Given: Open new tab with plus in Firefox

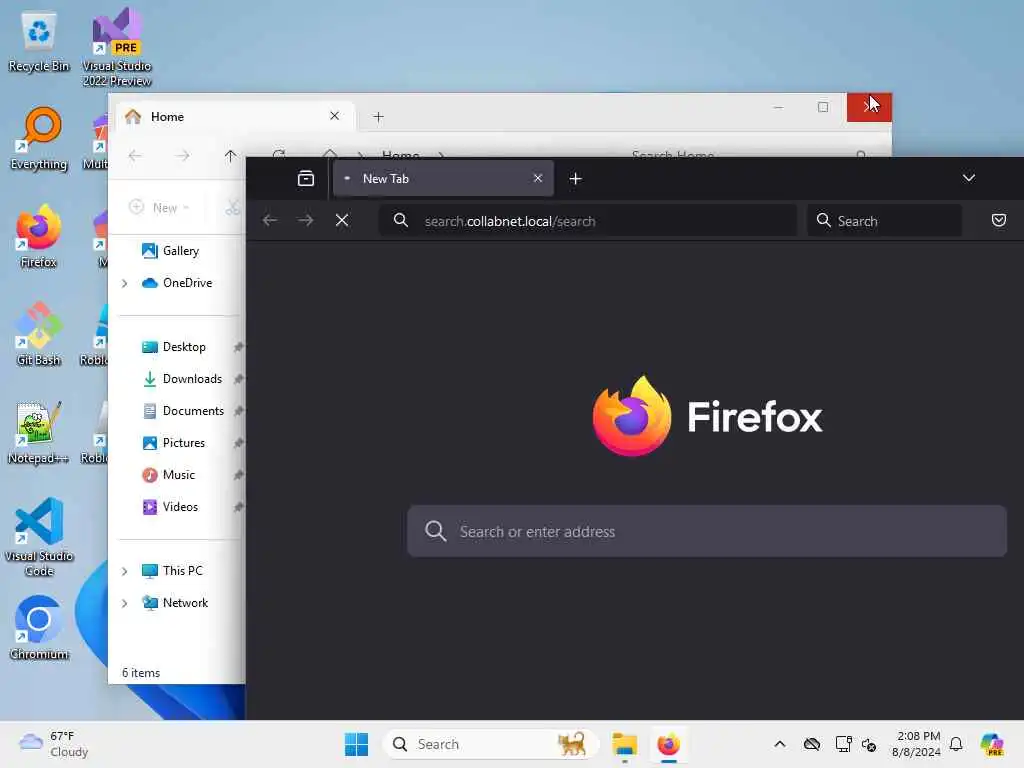Looking at the screenshot, I should point(575,178).
